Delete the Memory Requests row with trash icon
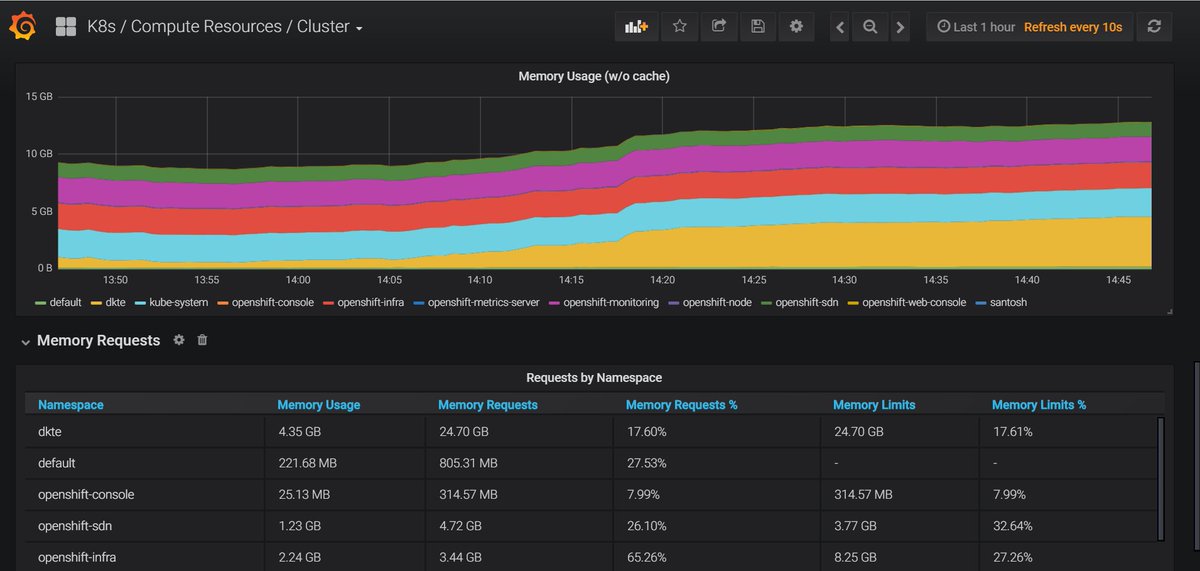 tap(202, 340)
